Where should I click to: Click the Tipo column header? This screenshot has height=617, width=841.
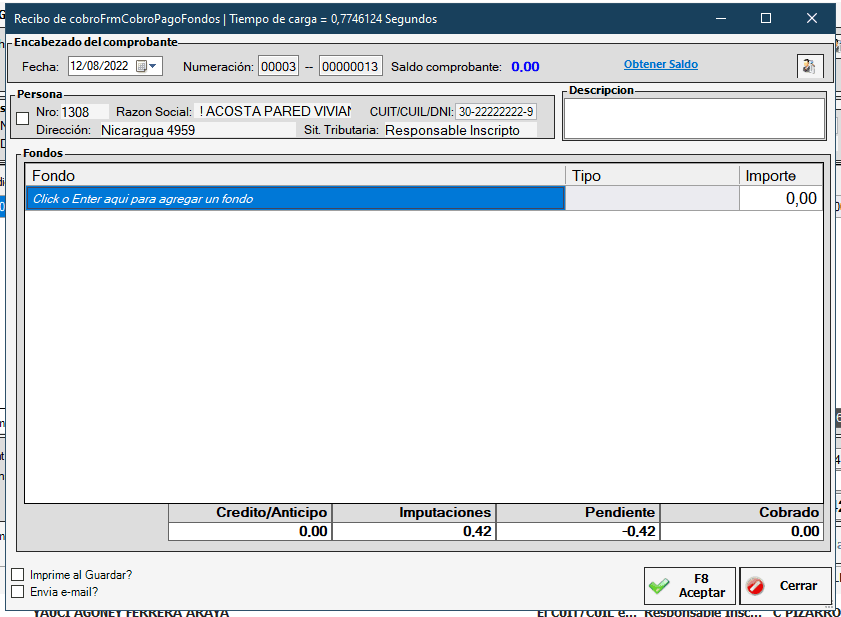652,176
